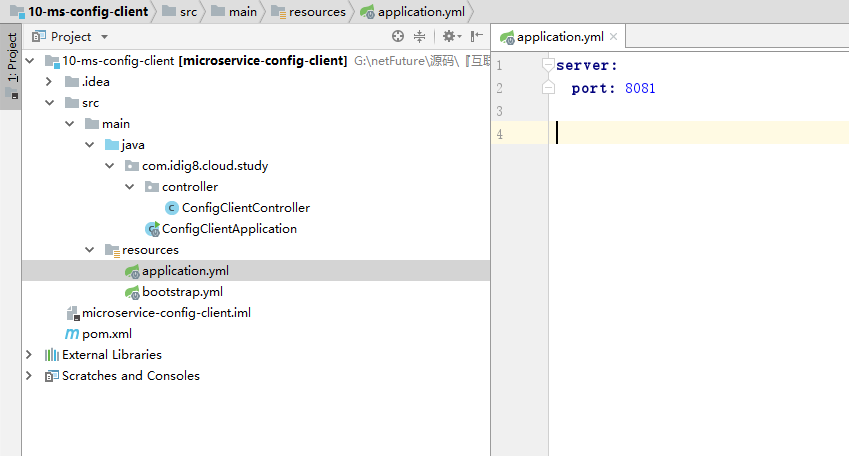Click the Project panel title icon
849x456 pixels.
38,36
